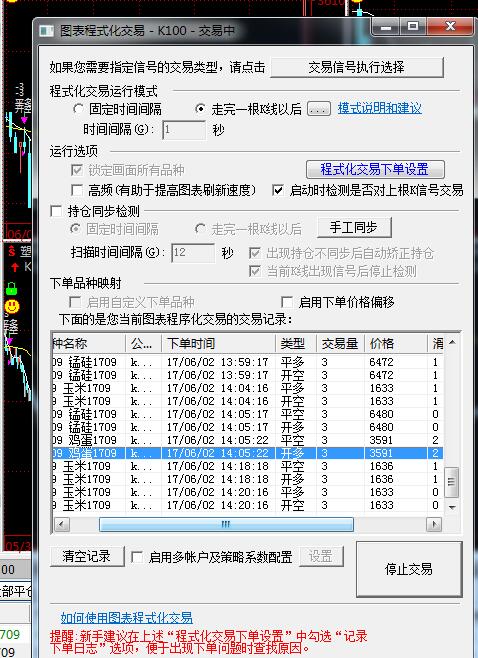Click the time interval seconds field

pyautogui.click(x=184, y=130)
